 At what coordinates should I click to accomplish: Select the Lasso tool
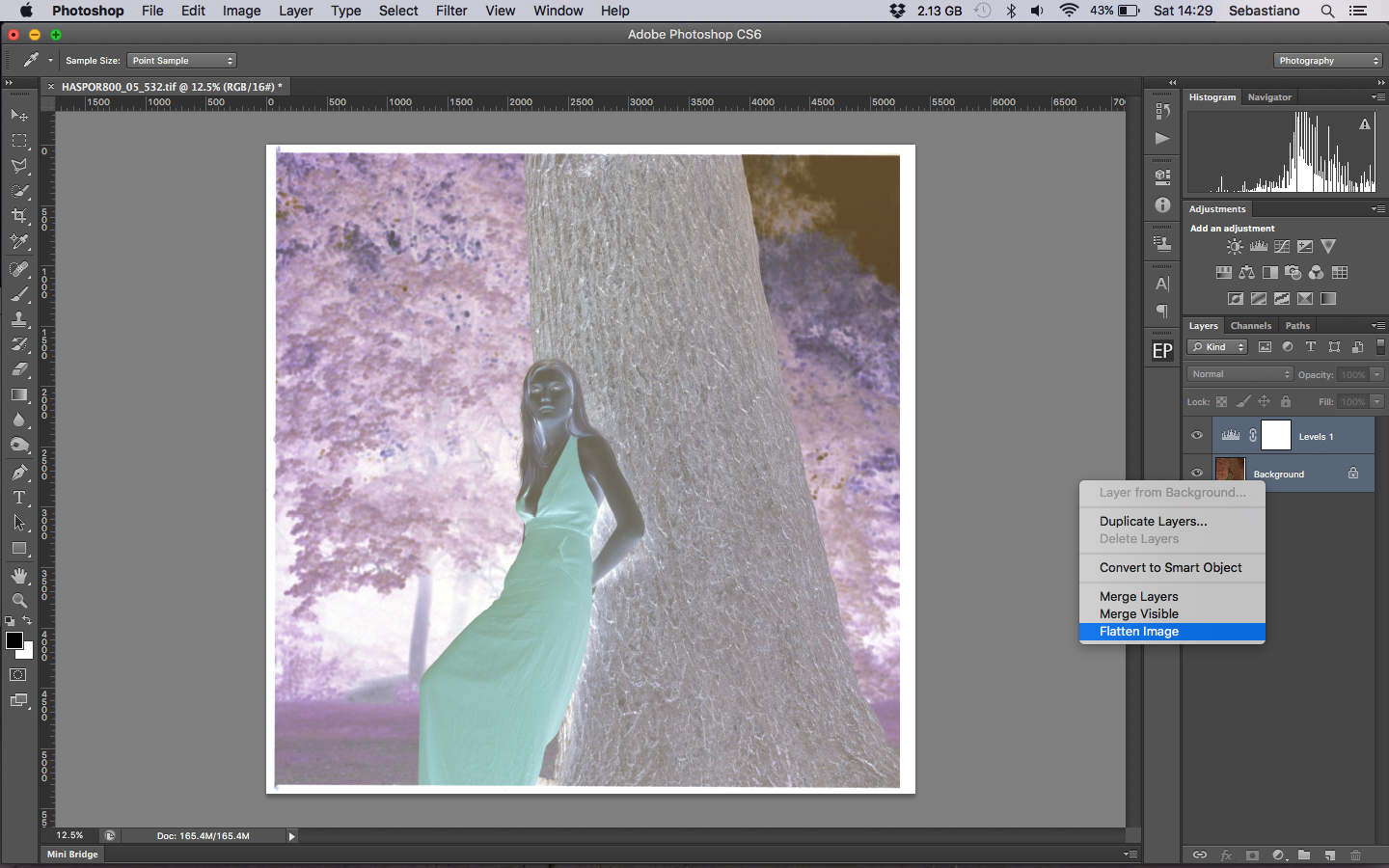tap(19, 166)
